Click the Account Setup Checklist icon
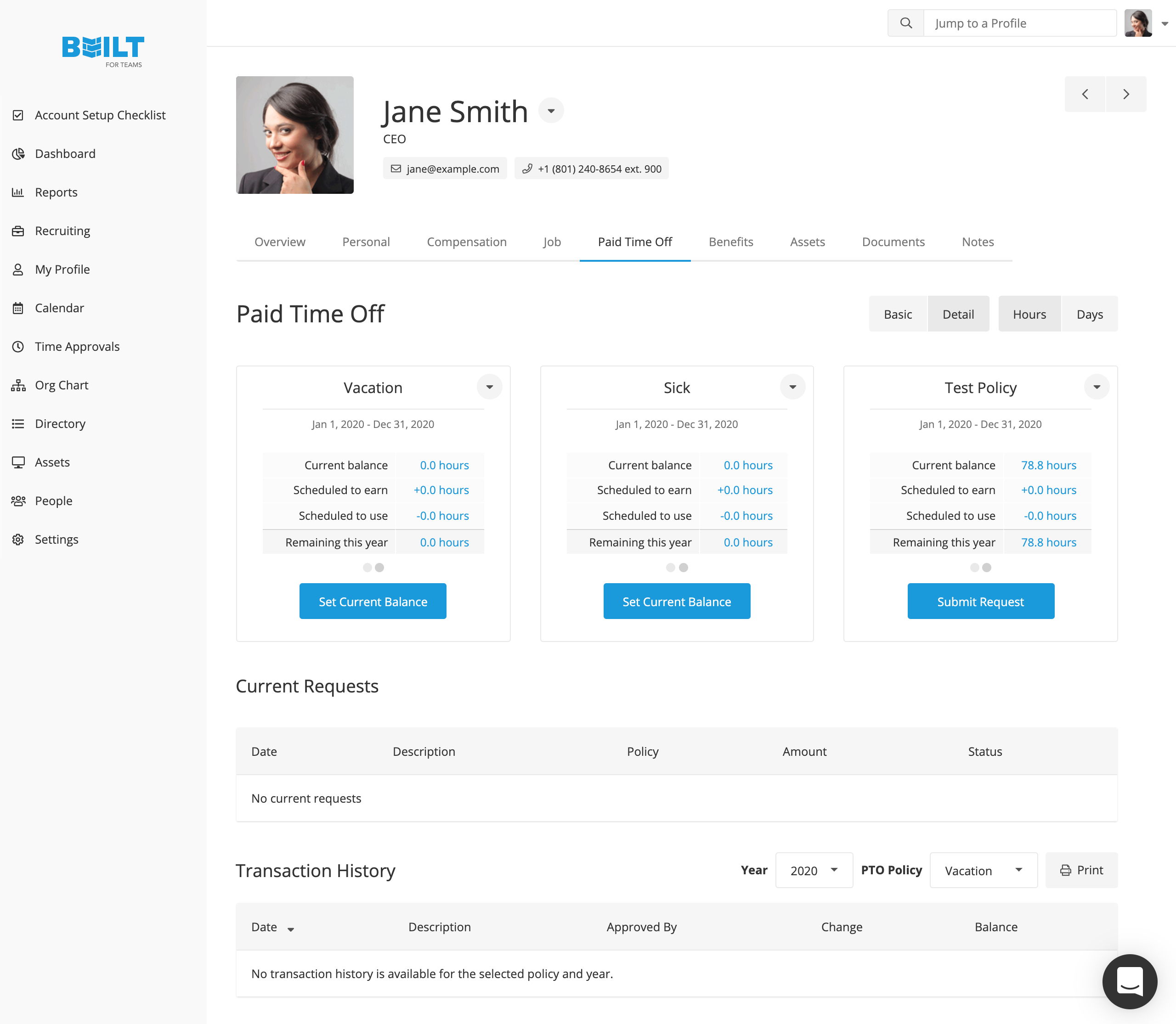The height and width of the screenshot is (1024, 1176). coord(18,115)
